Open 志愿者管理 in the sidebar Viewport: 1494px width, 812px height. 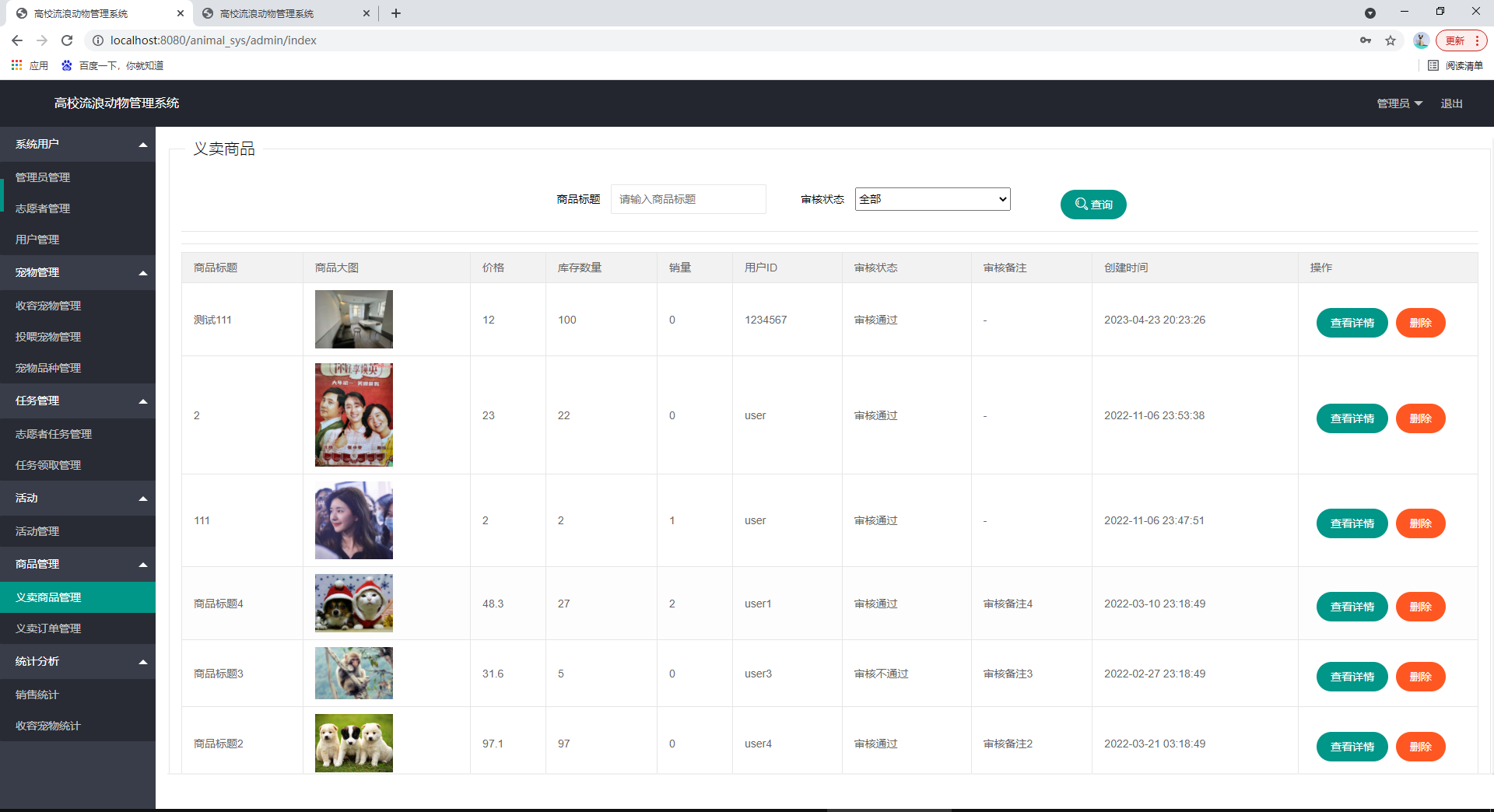[78, 208]
